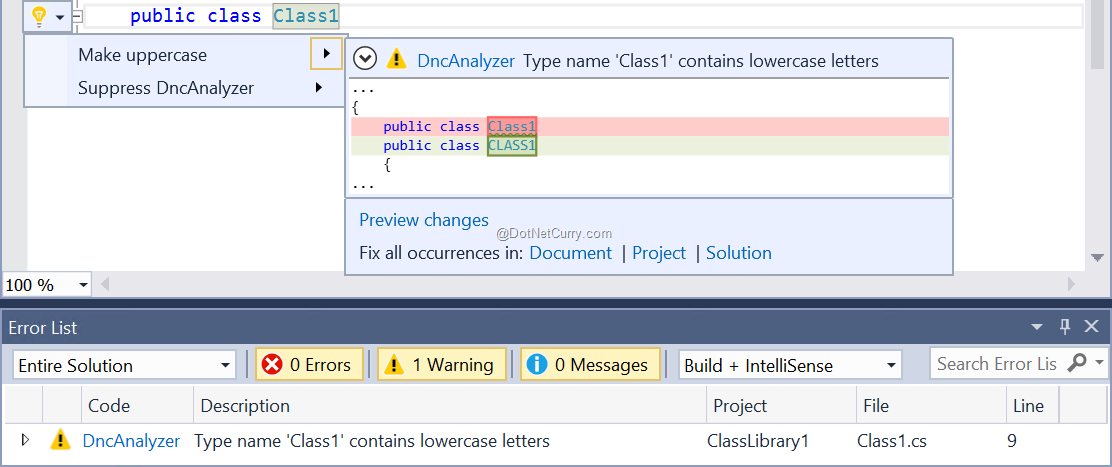Fix all occurrences in Solution
The height and width of the screenshot is (467, 1112).
click(739, 253)
